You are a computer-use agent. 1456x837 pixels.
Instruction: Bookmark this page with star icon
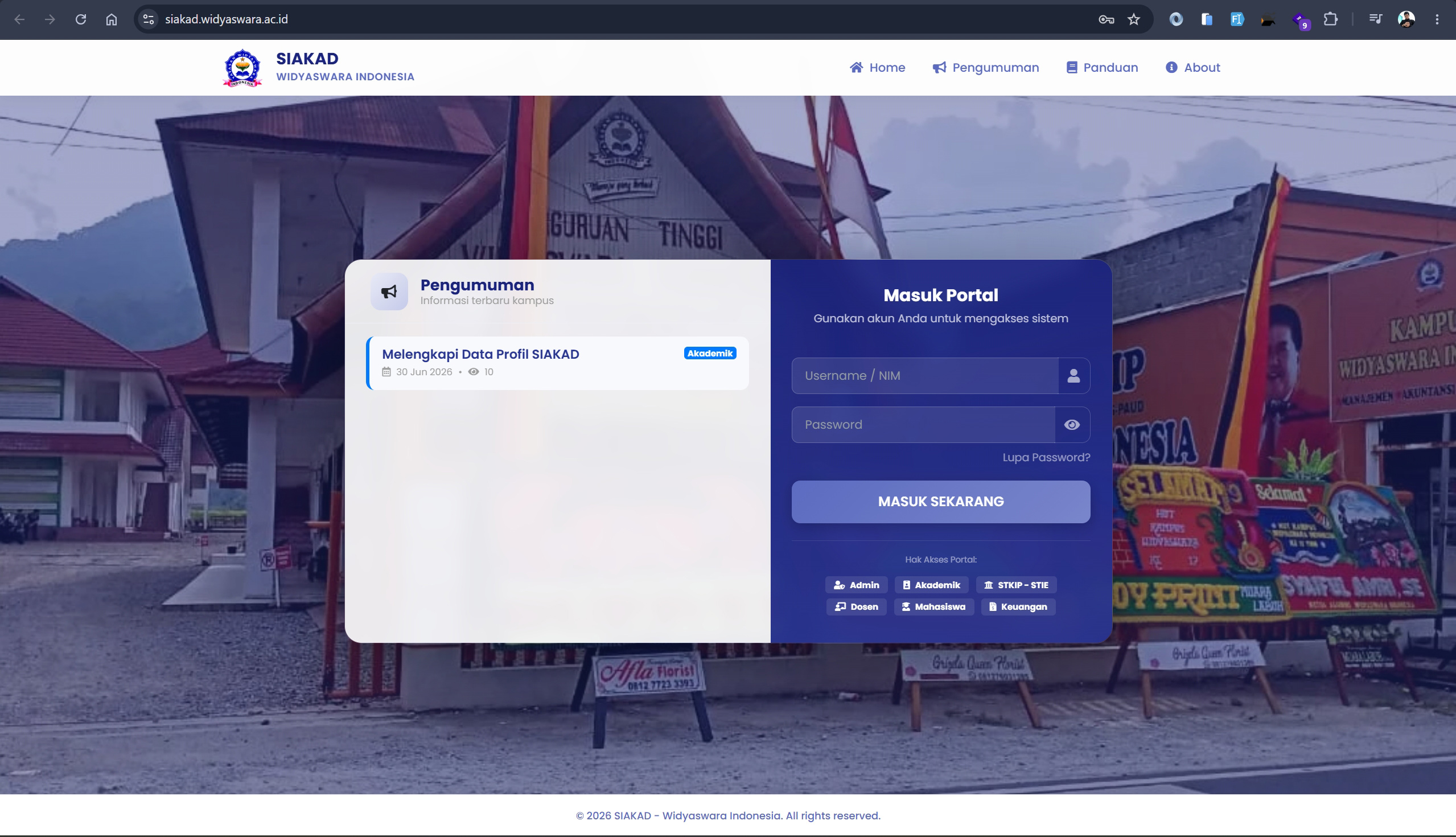click(x=1134, y=19)
